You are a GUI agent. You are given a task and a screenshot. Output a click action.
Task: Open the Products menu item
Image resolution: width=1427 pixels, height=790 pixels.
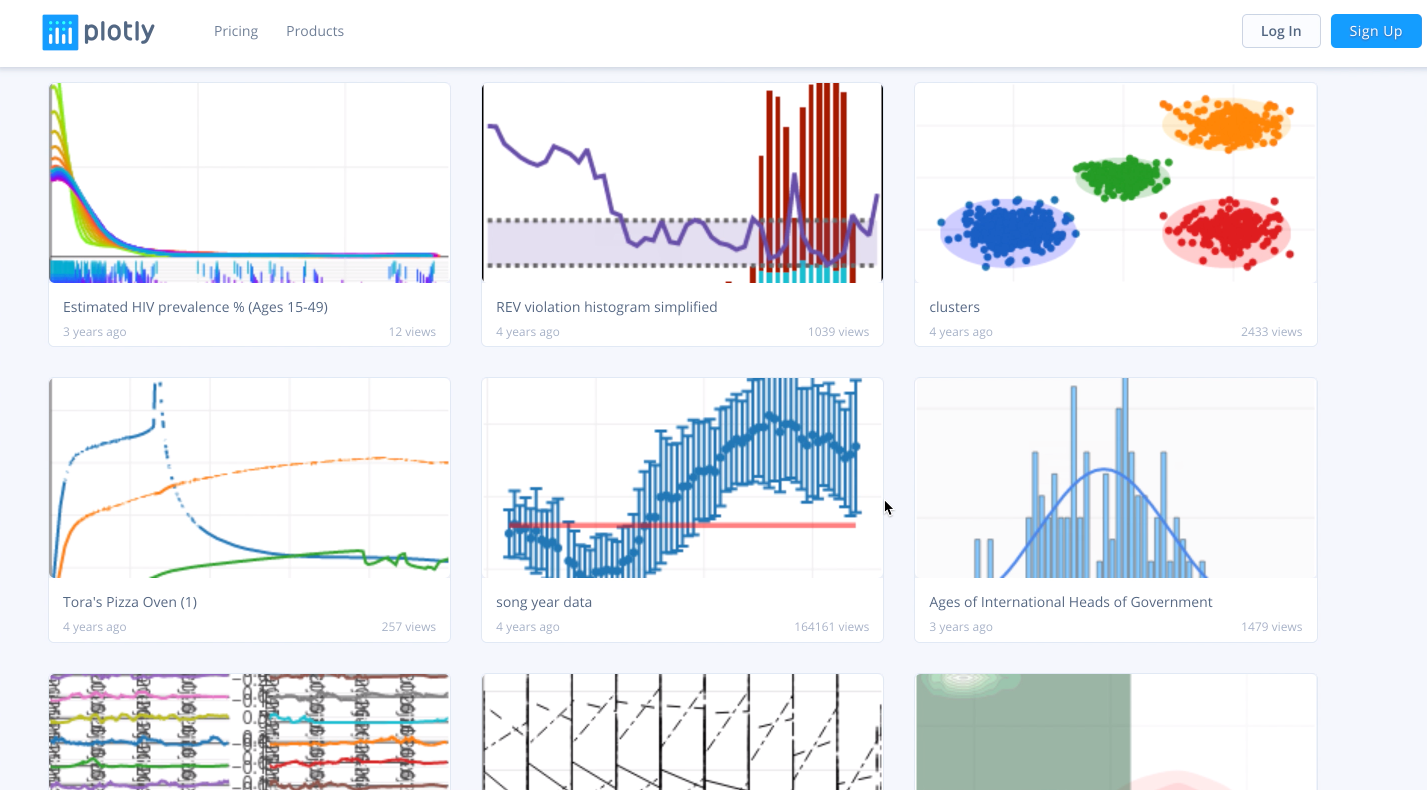click(x=315, y=31)
